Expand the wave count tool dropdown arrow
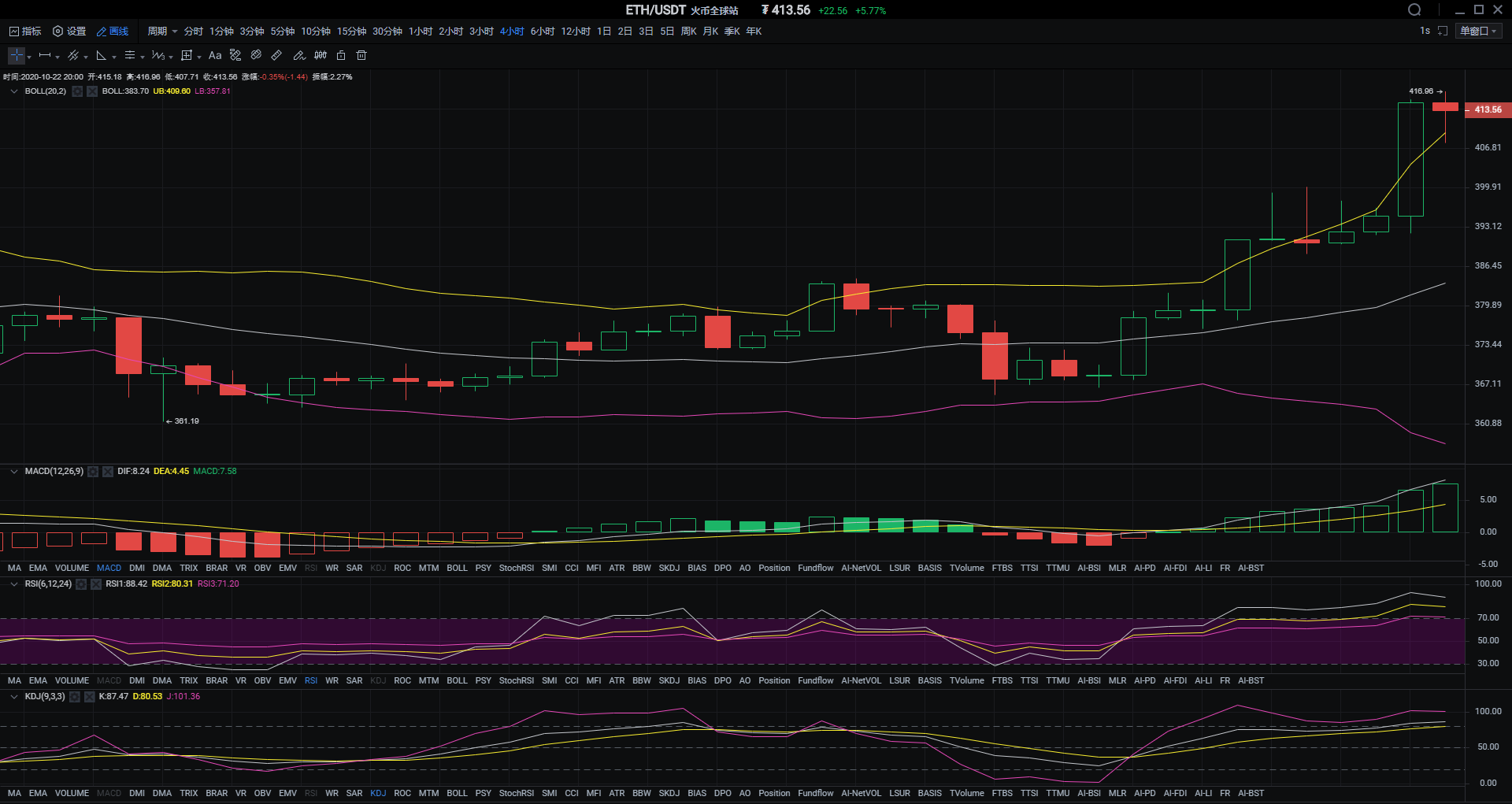This screenshot has width=1512, height=804. coord(171,57)
